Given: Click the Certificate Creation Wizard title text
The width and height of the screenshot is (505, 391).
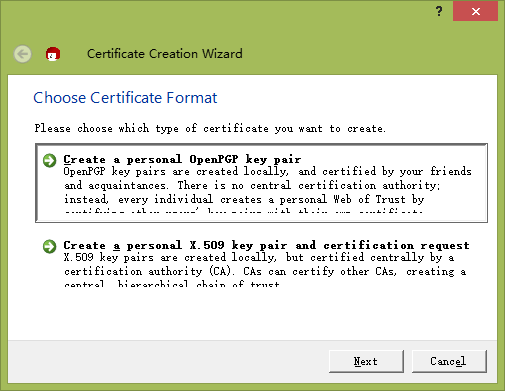Looking at the screenshot, I should 165,54.
